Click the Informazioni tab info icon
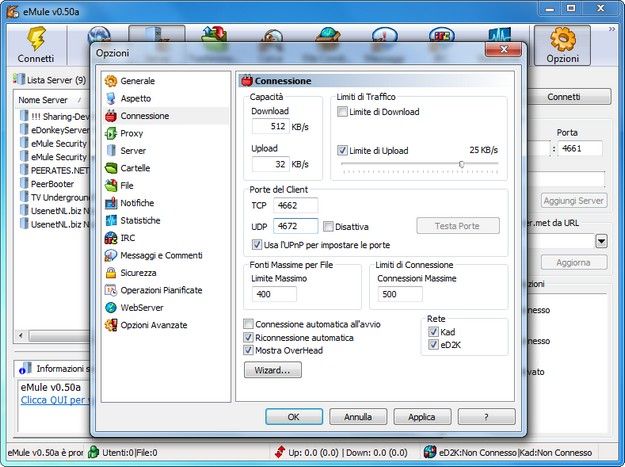The height and width of the screenshot is (467, 625). (25, 369)
